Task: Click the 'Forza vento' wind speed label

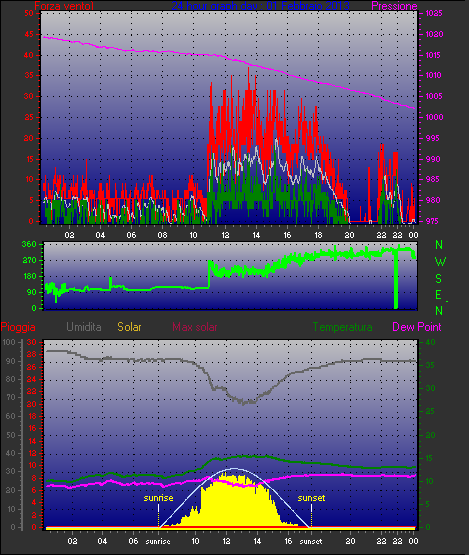Action: [x=64, y=6]
